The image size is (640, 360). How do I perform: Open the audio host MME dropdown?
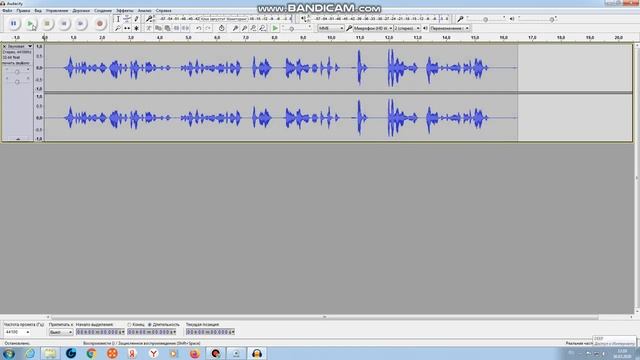tap(331, 28)
